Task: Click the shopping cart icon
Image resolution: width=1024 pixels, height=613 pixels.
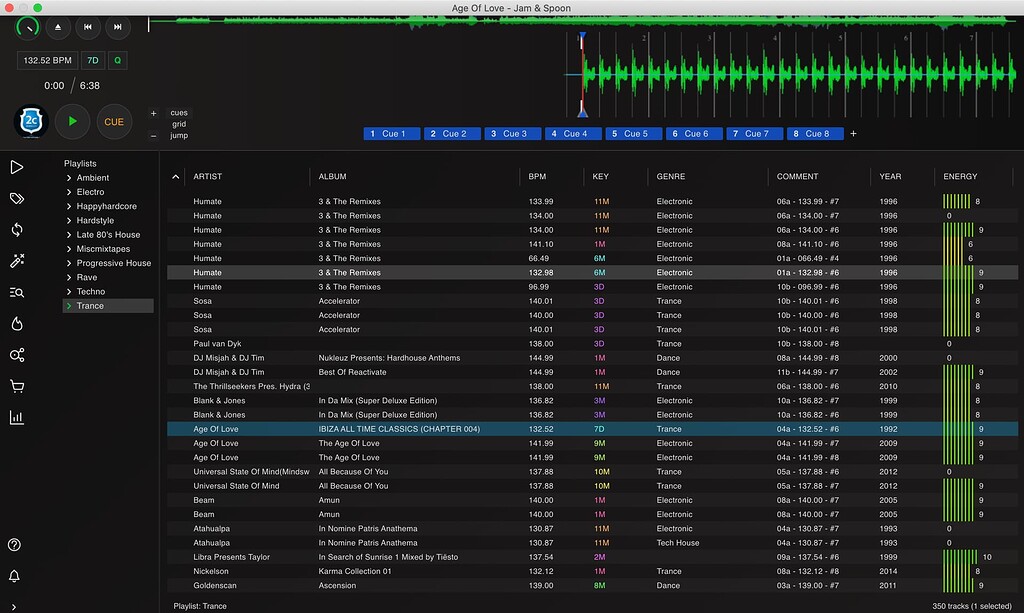Action: pos(17,385)
